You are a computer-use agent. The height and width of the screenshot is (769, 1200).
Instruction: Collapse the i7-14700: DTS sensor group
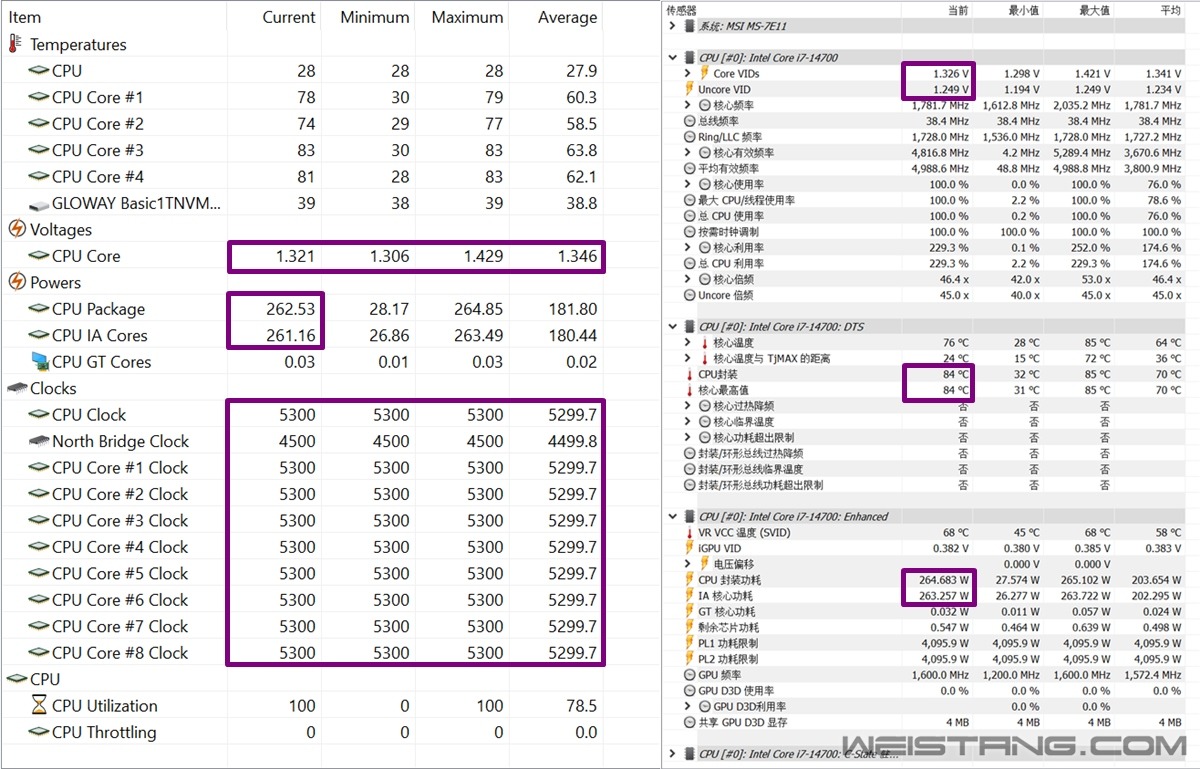pos(673,327)
